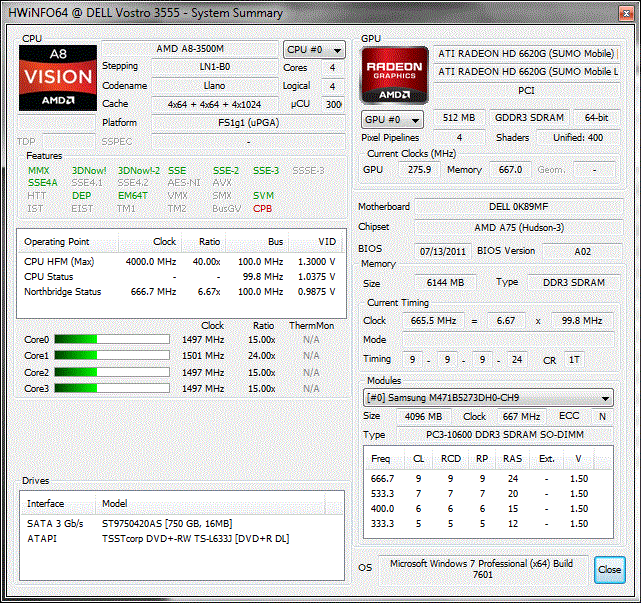
Task: Click the RAS column header
Action: 512,459
